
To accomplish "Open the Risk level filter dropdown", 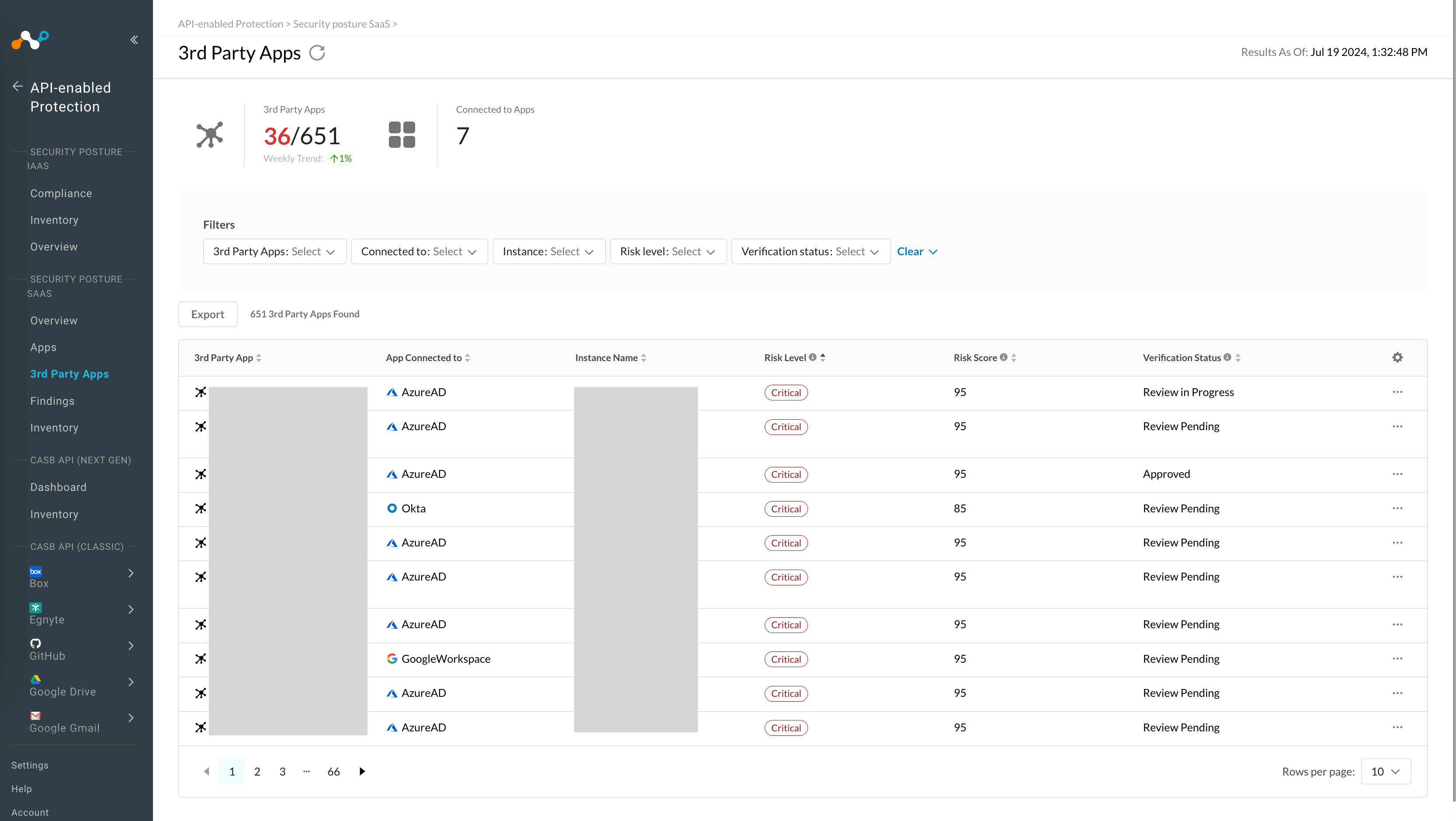I will 668,252.
